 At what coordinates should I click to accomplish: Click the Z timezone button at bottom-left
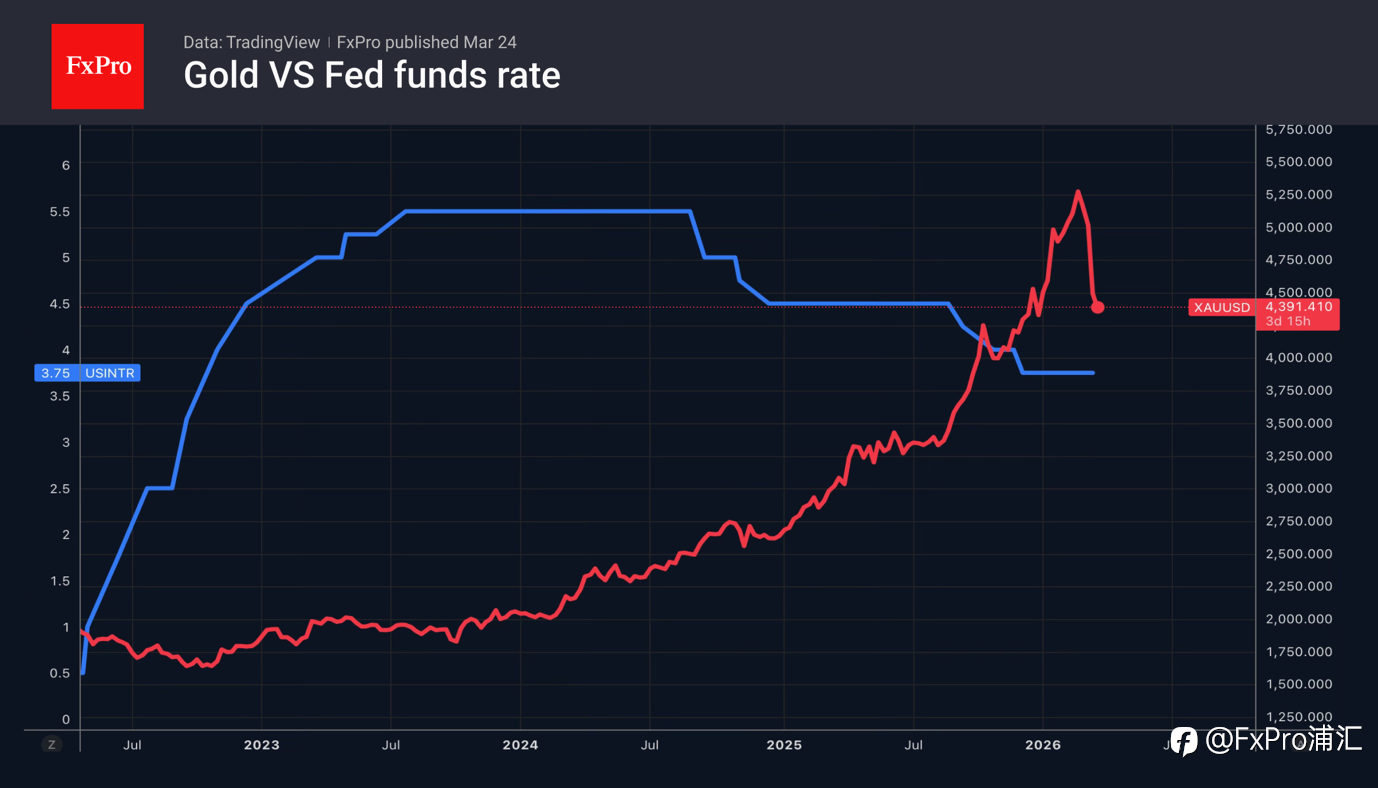pos(52,745)
